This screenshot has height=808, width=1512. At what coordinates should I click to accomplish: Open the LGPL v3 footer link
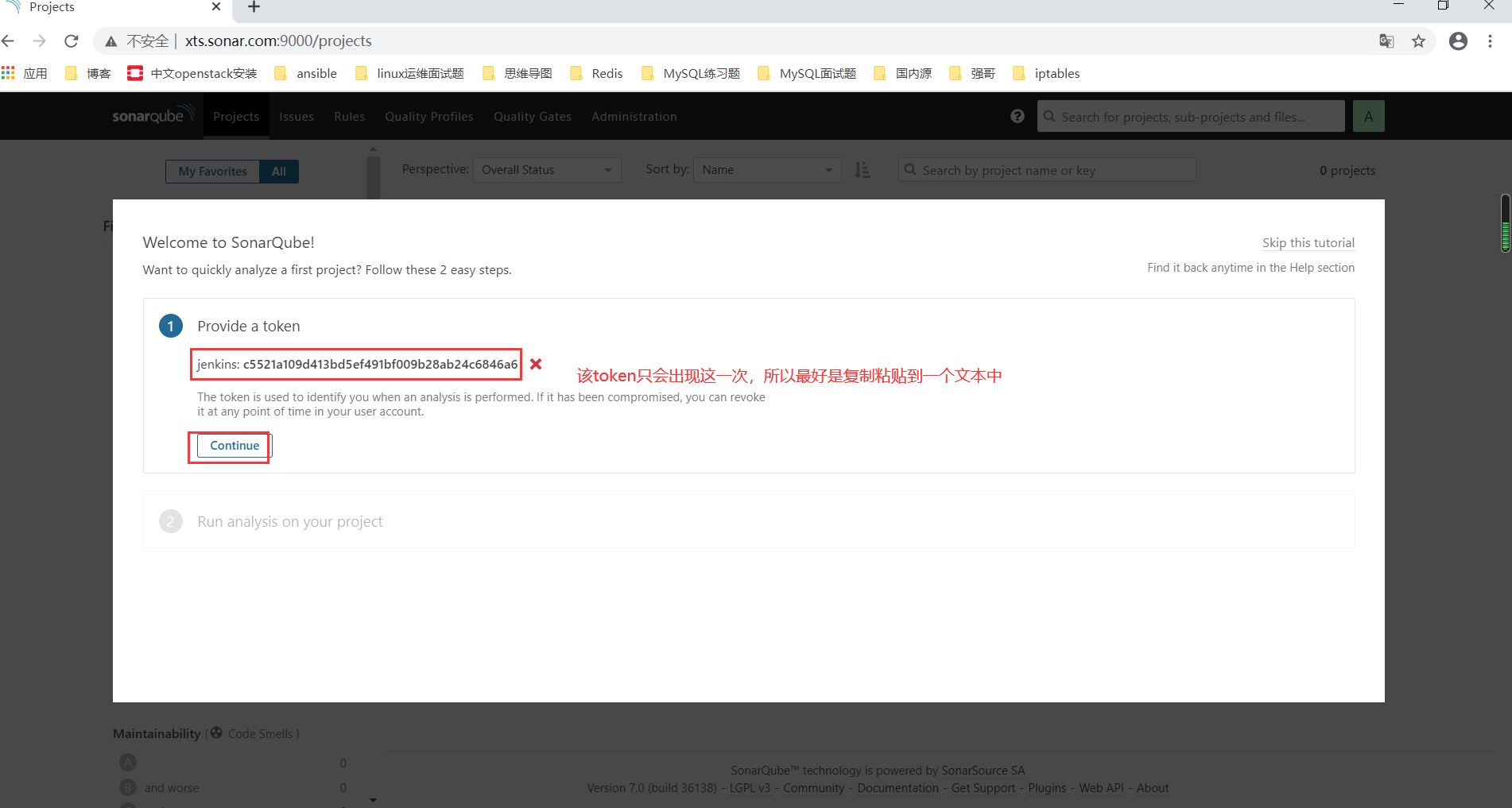click(750, 788)
